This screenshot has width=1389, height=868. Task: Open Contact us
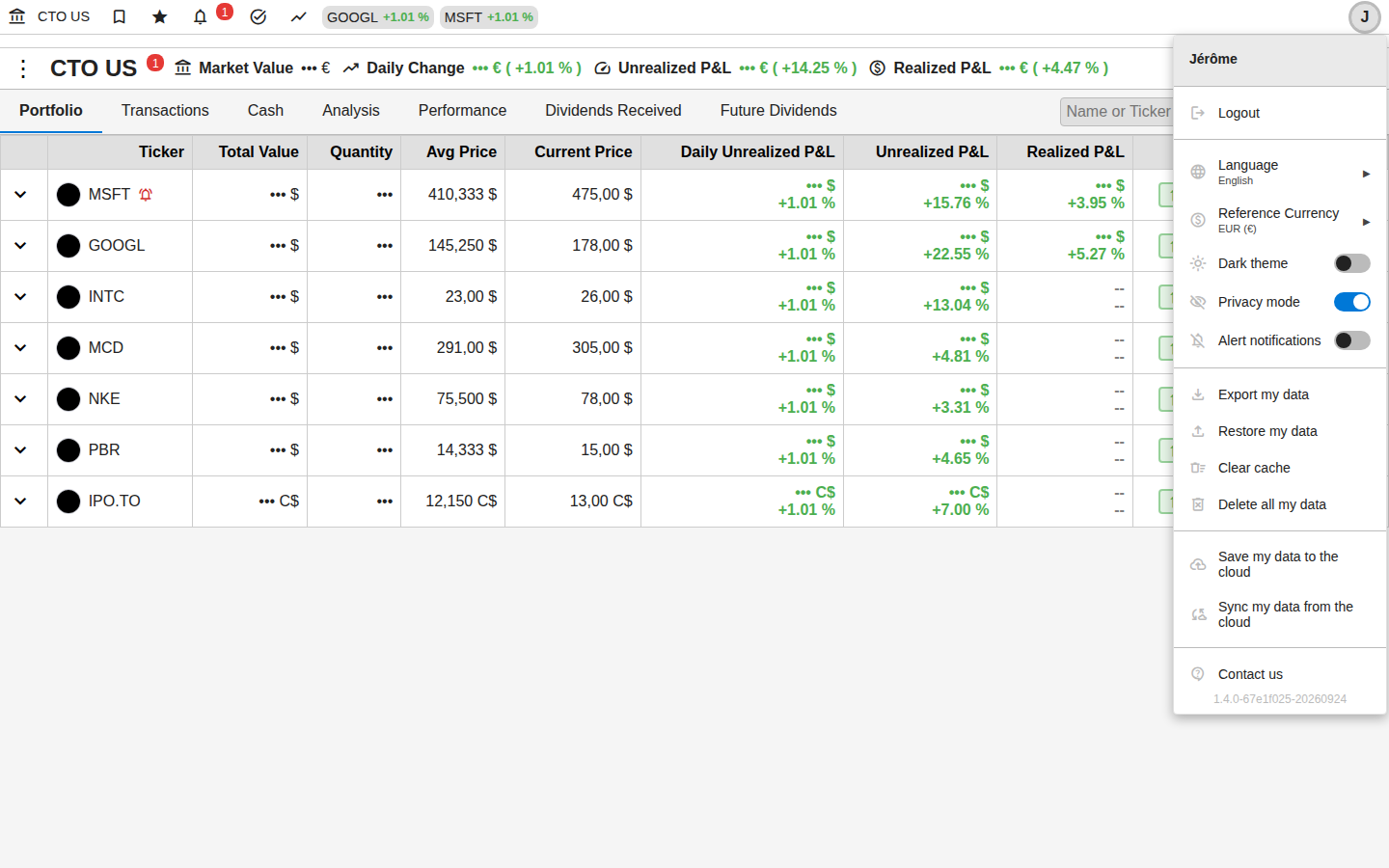(x=1280, y=674)
